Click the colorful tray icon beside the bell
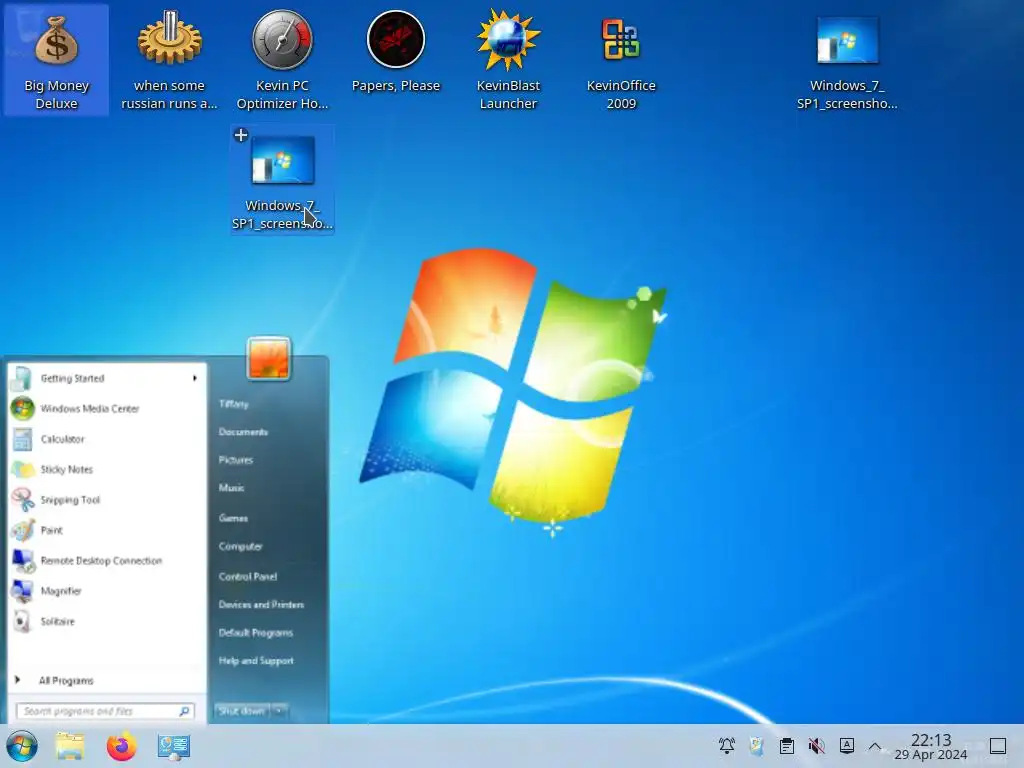1024x768 pixels. click(757, 746)
